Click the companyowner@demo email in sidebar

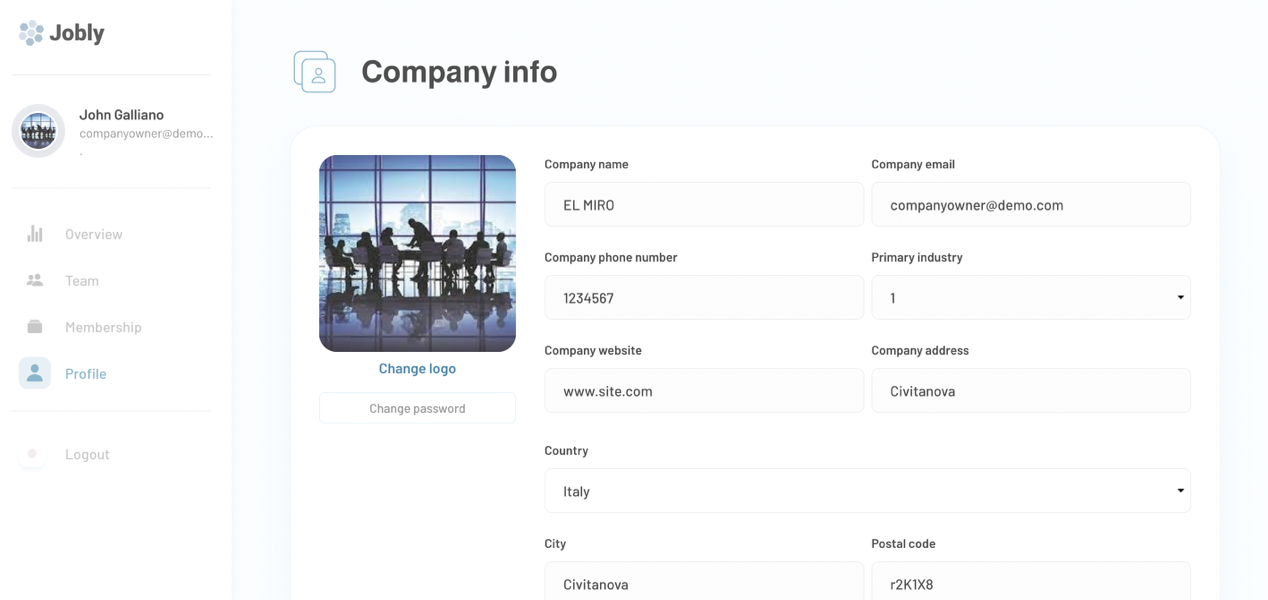(146, 133)
